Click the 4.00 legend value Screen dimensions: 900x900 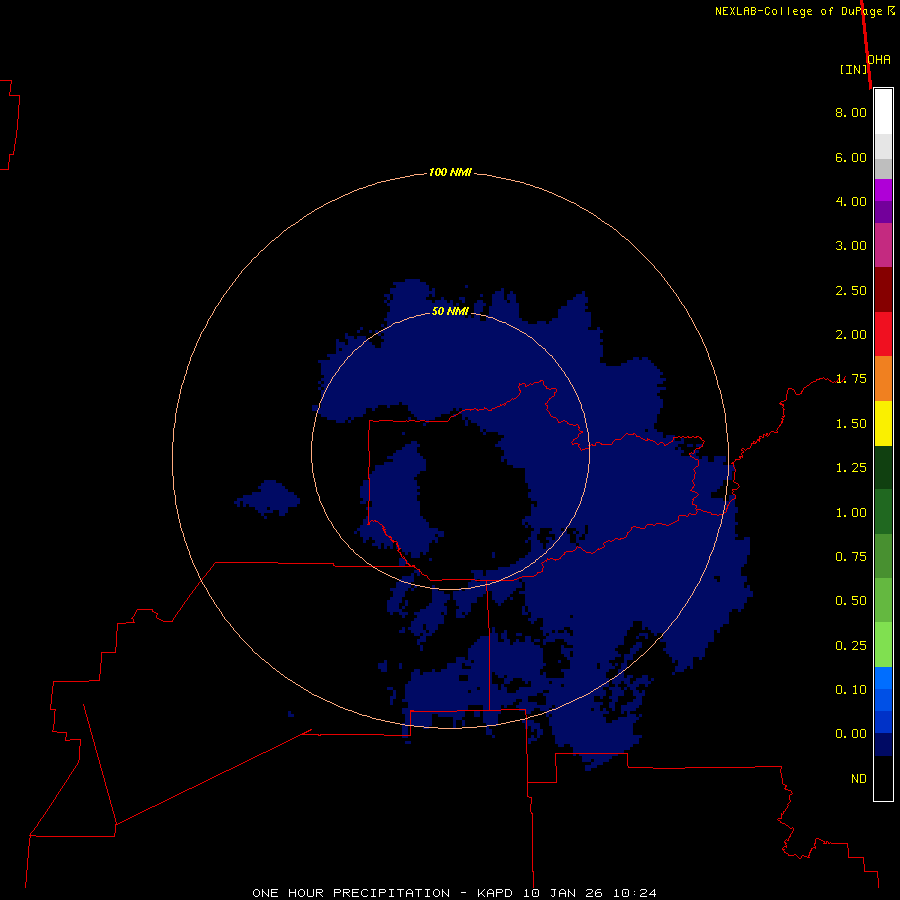pyautogui.click(x=851, y=201)
